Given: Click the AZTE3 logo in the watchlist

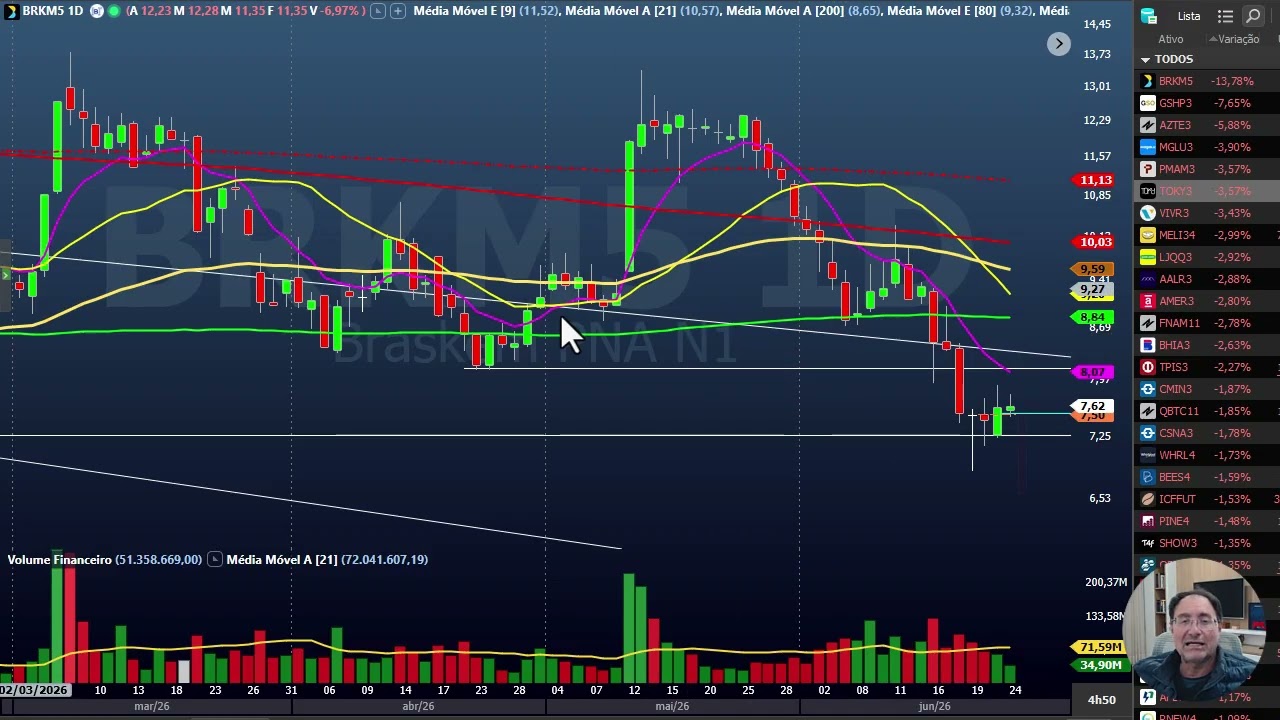Looking at the screenshot, I should pos(1148,125).
